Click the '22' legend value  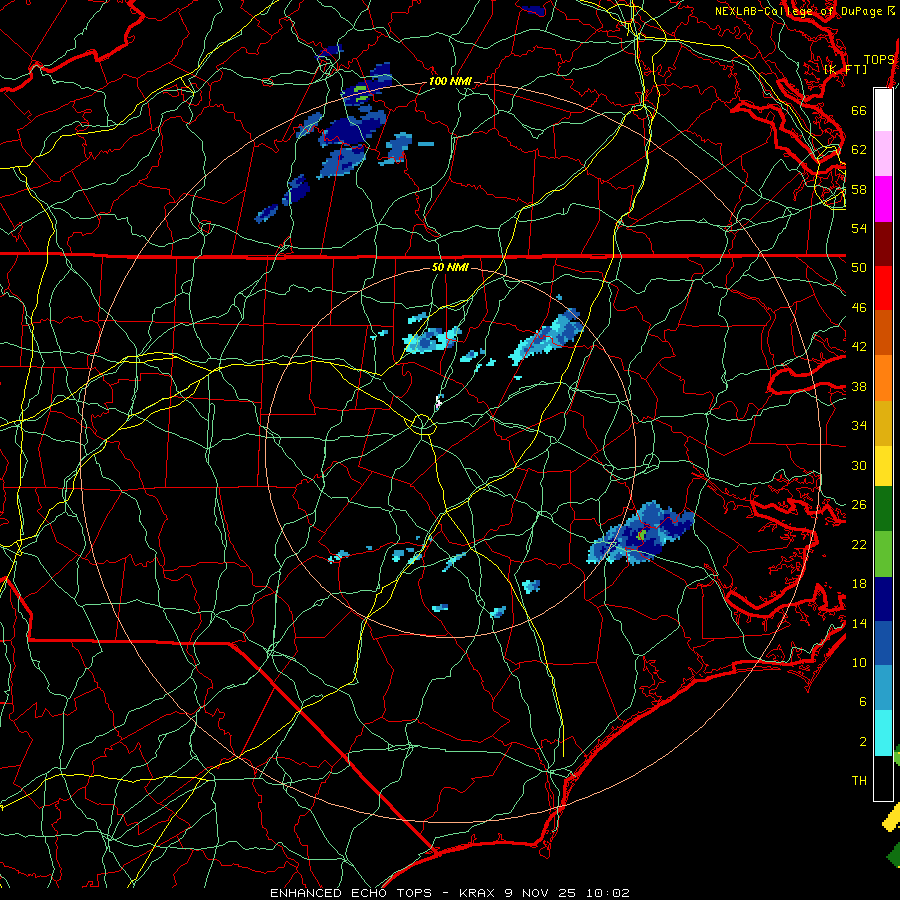pyautogui.click(x=859, y=545)
